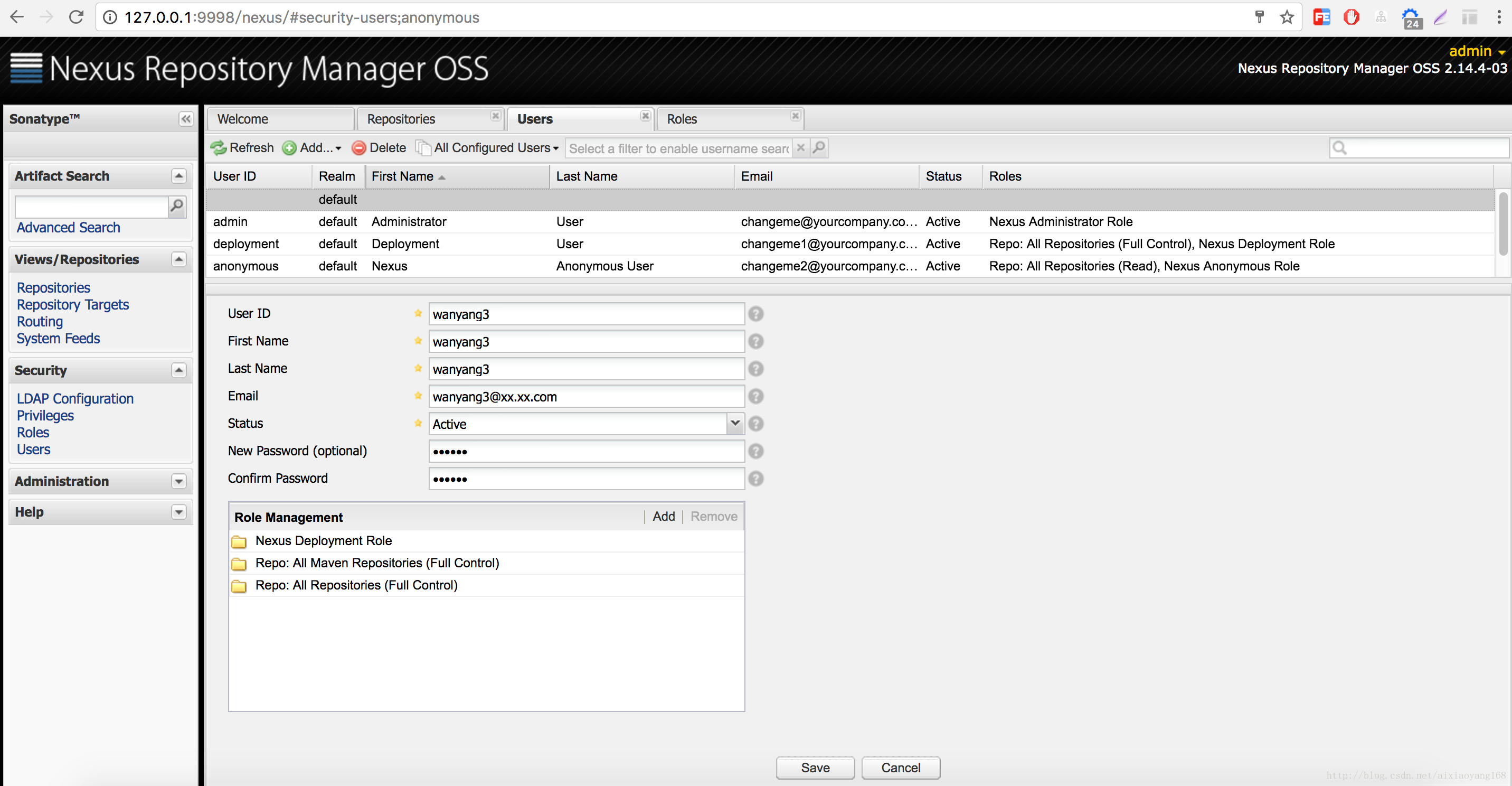Select the Nexus Deployment Role checkbox in Role Management
The height and width of the screenshot is (786, 1512).
point(324,540)
